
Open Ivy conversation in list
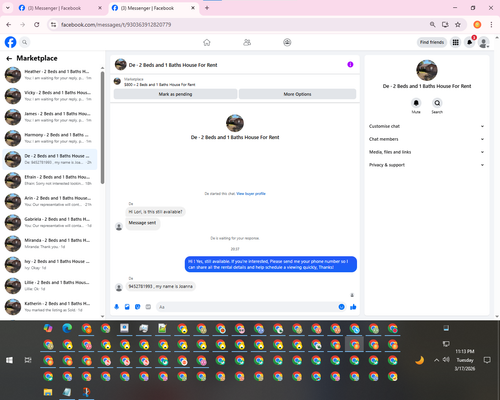pos(50,265)
